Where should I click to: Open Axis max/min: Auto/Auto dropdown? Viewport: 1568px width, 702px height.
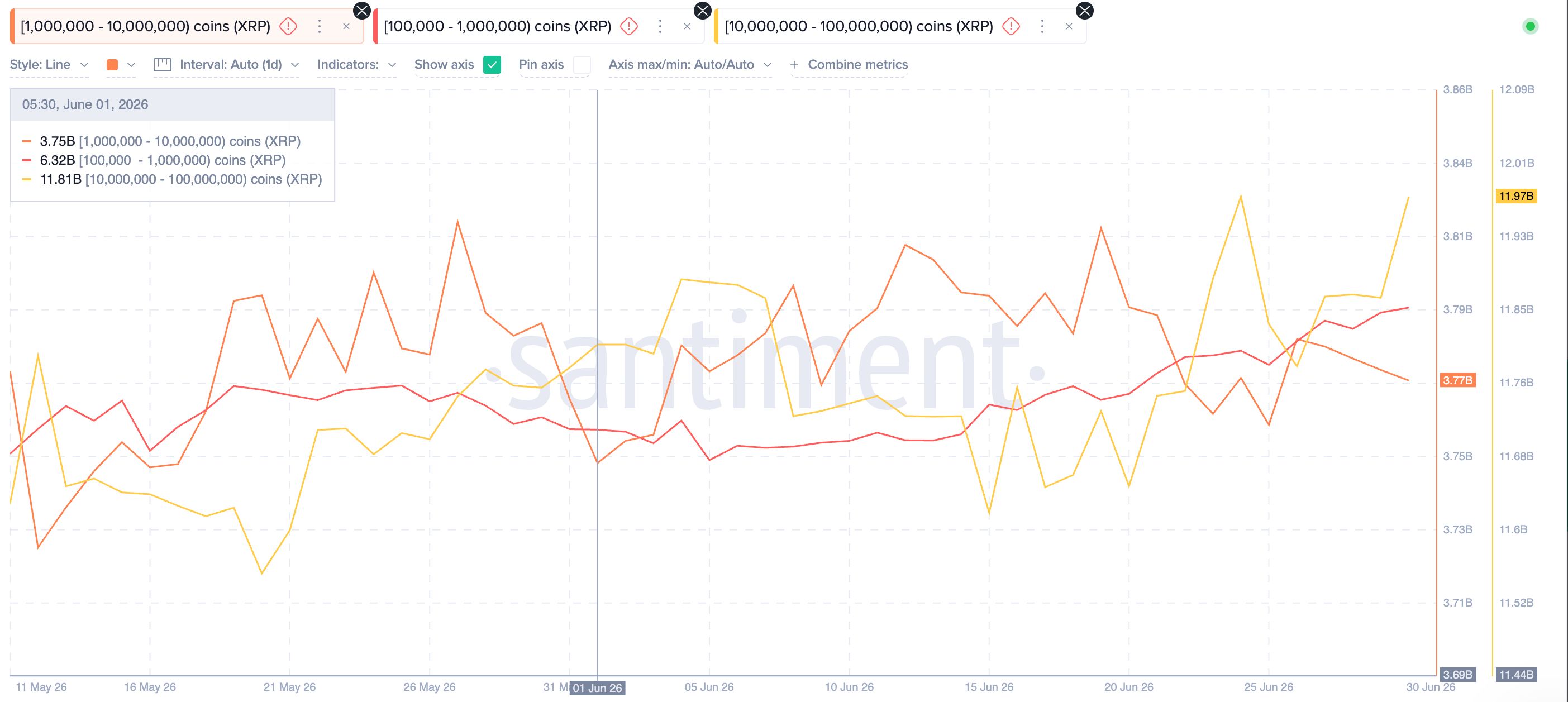(690, 64)
